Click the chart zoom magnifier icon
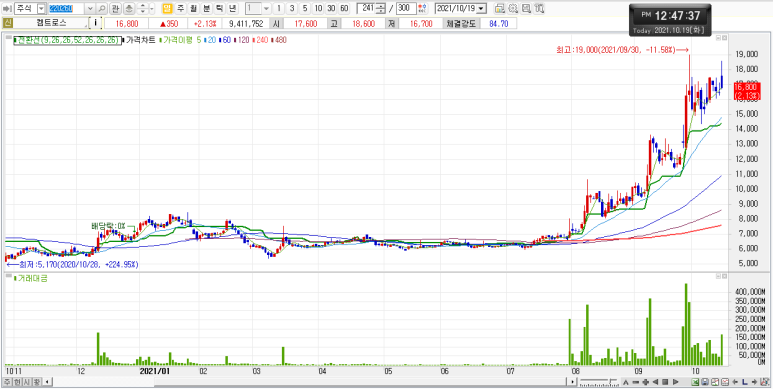Screen dimensions: 773x389 [x=526, y=8]
